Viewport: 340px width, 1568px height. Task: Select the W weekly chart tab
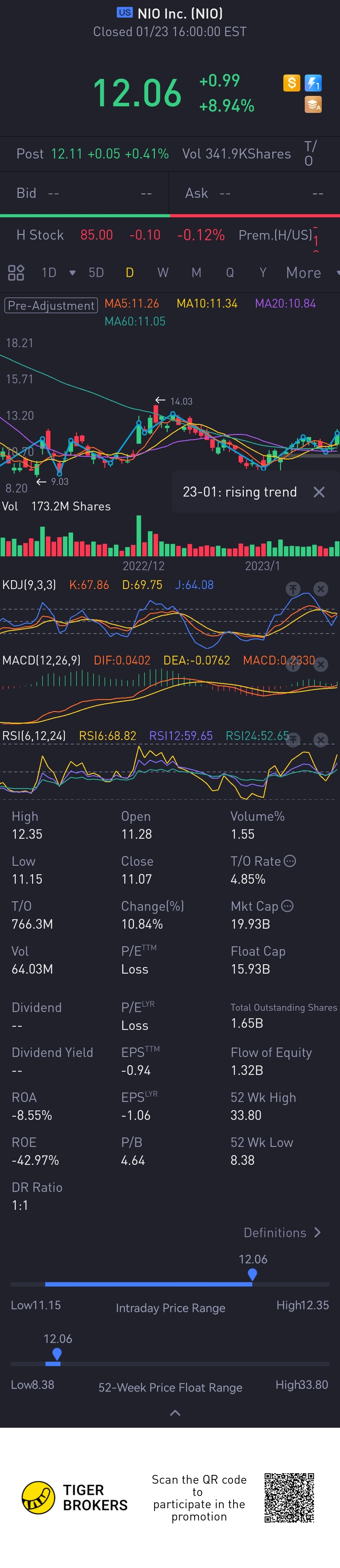[x=163, y=273]
